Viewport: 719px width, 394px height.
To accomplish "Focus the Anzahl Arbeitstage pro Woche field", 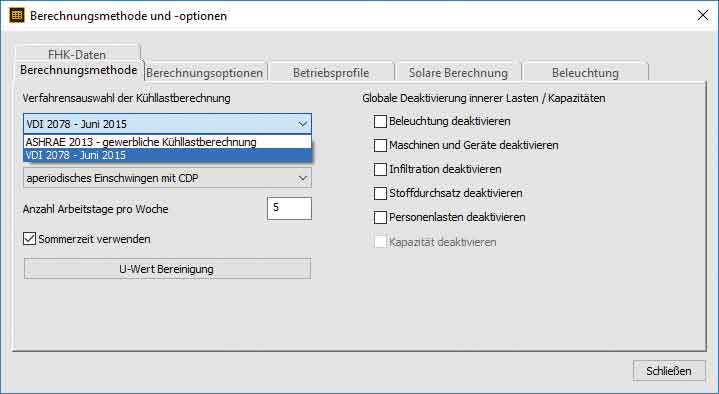I will pyautogui.click(x=289, y=208).
